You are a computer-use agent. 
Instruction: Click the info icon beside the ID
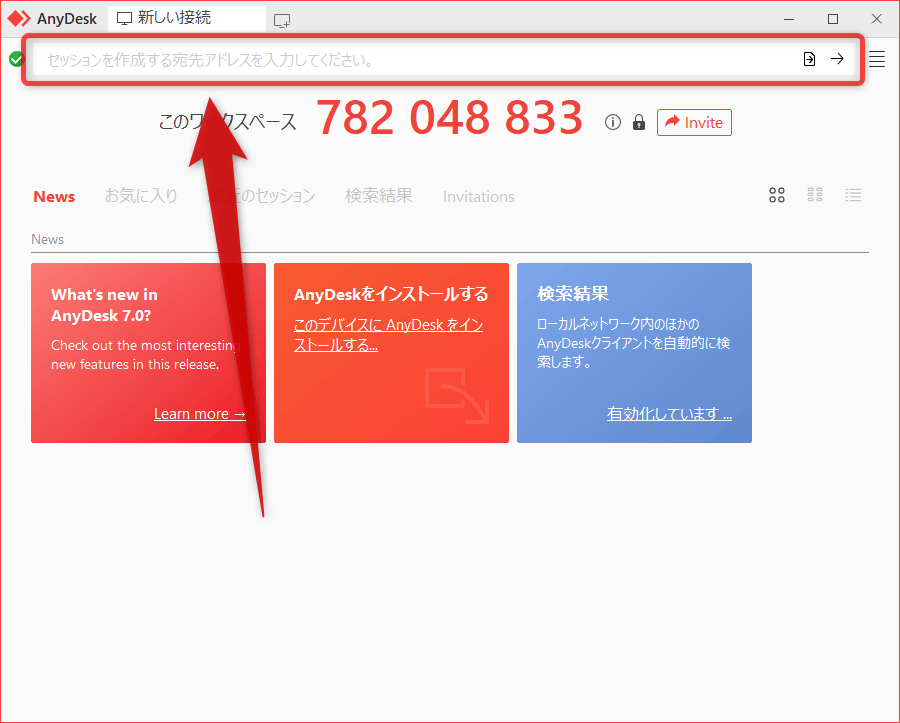tap(612, 122)
